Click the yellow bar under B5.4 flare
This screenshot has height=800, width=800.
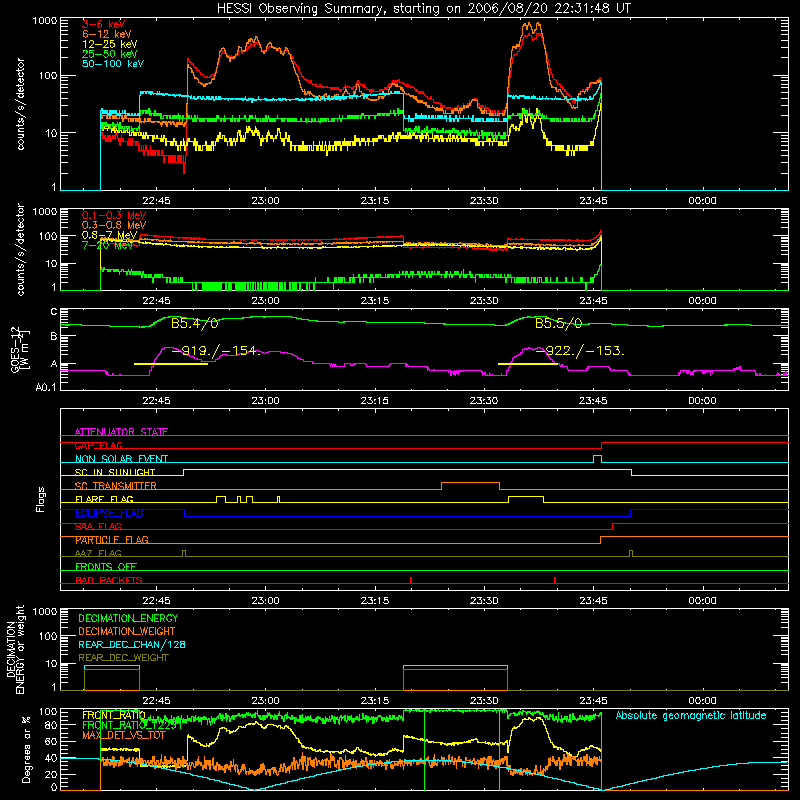[x=170, y=364]
